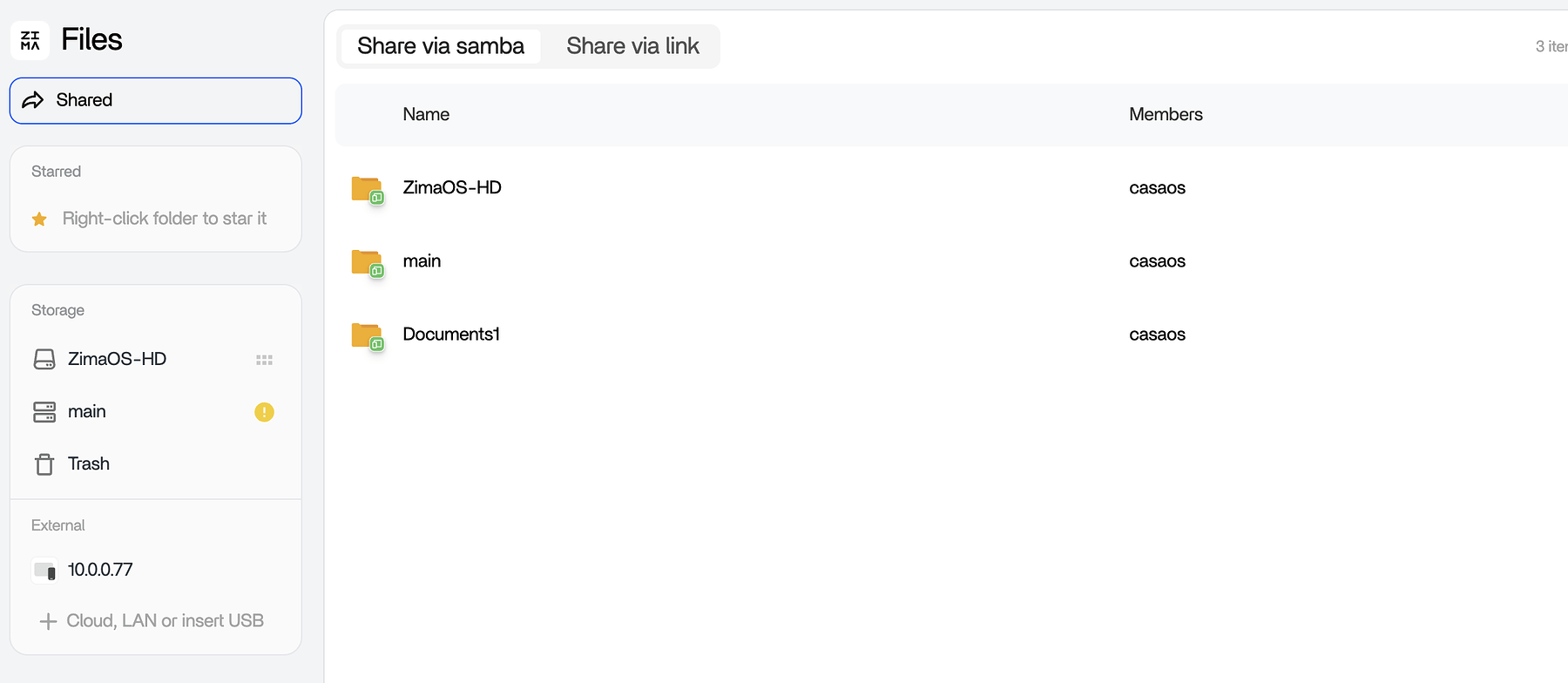Open Trash from the sidebar

89,463
